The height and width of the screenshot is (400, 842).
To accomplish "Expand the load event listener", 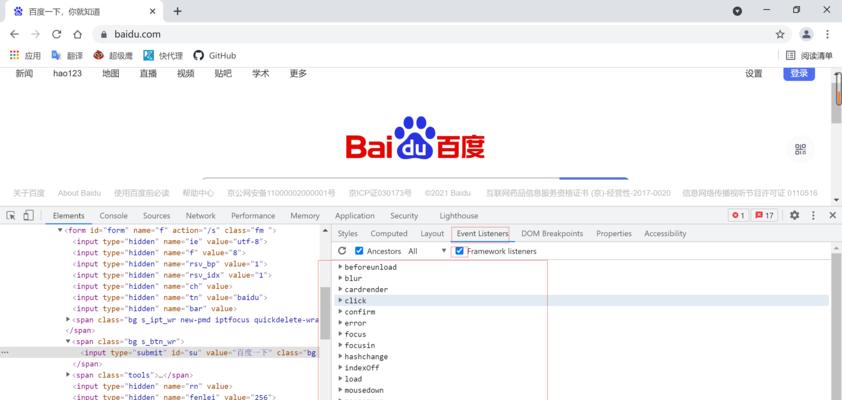I will point(340,379).
